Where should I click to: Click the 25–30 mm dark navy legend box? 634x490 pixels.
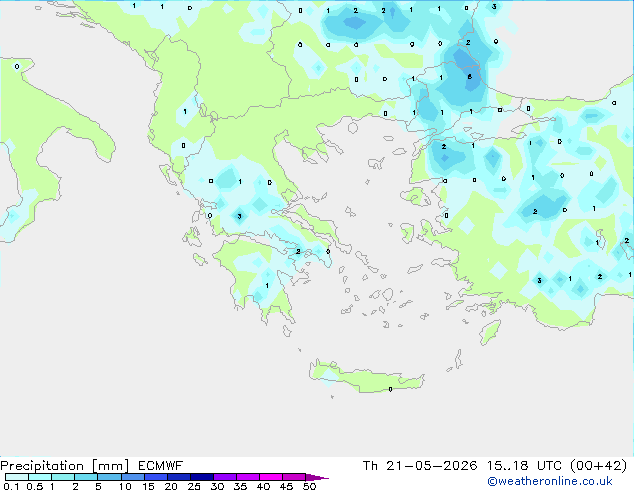pos(201,477)
